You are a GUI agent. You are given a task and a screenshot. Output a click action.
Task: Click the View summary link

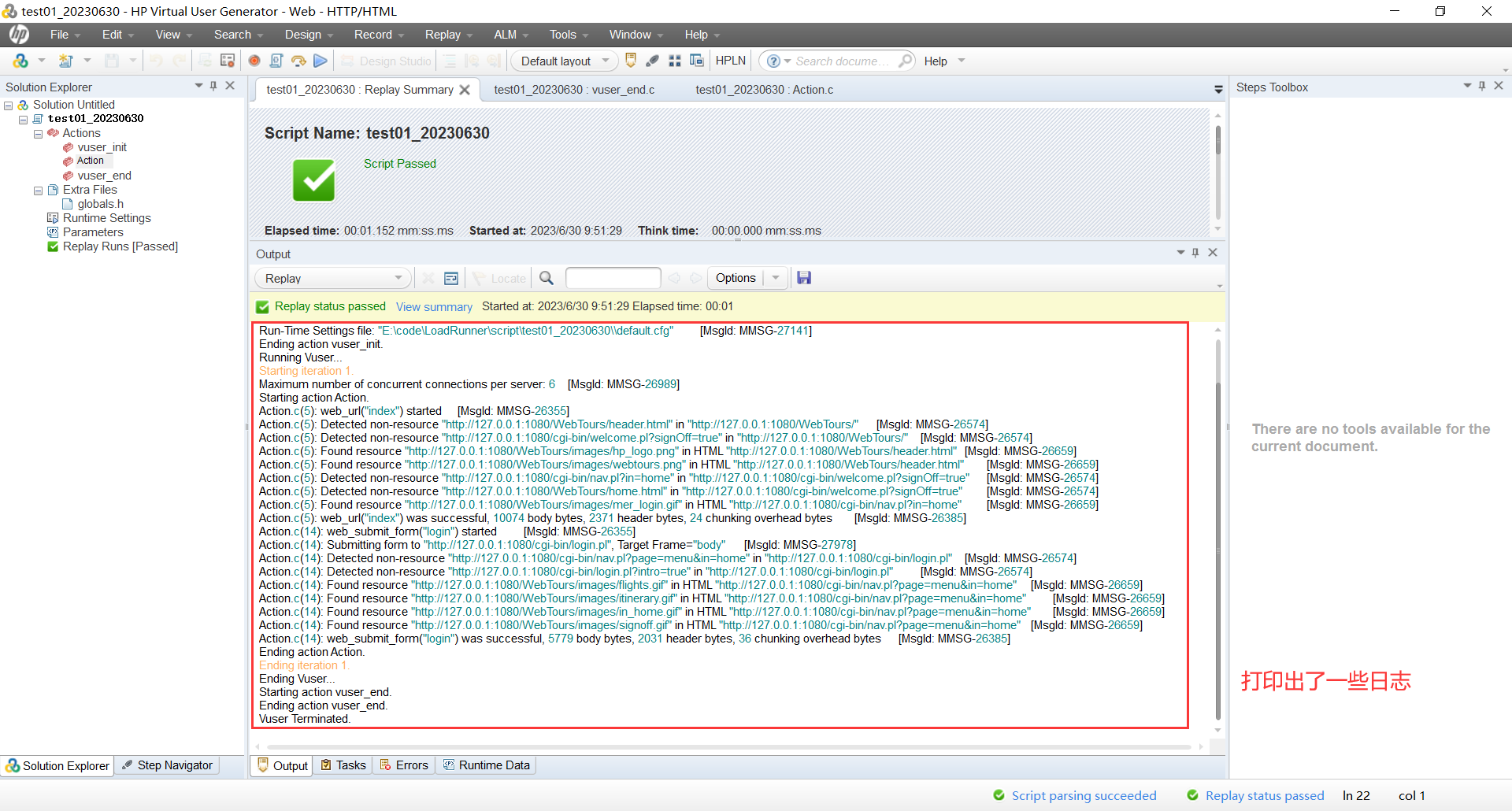click(x=434, y=307)
